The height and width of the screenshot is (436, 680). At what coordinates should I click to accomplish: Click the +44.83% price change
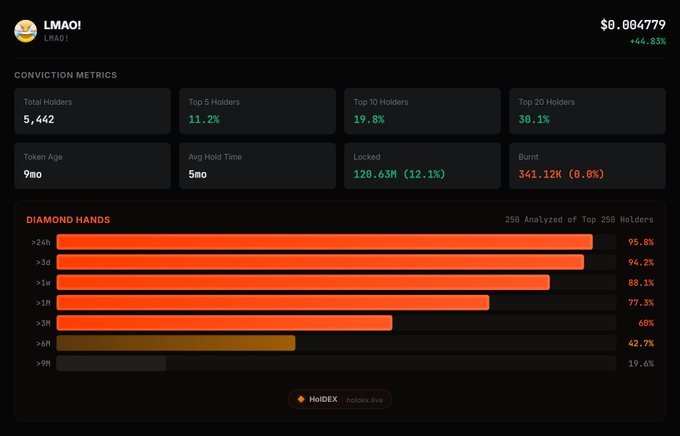[647, 41]
